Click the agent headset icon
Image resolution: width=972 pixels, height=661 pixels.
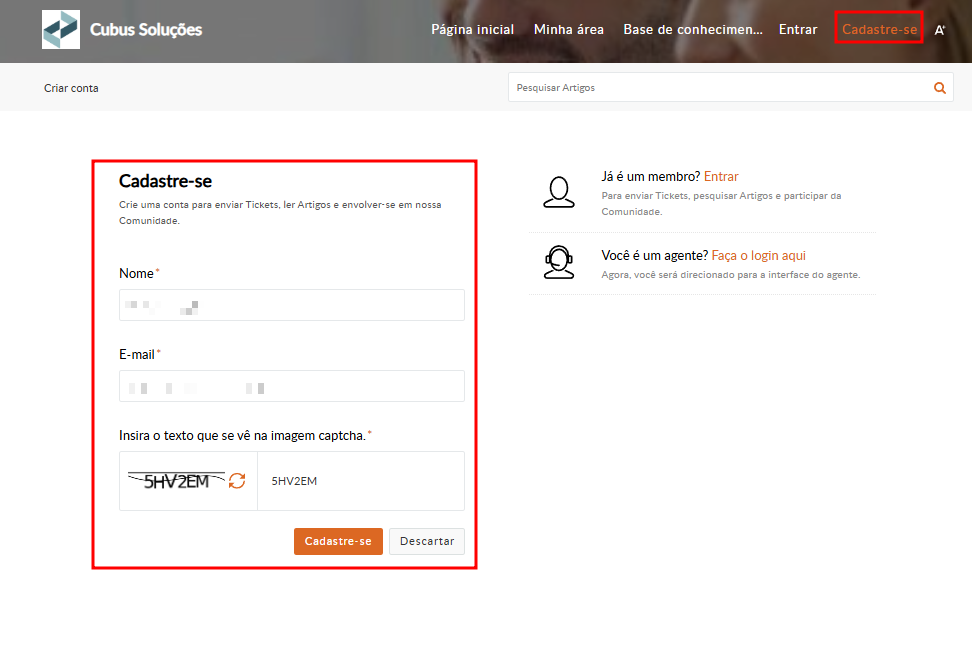click(x=559, y=262)
